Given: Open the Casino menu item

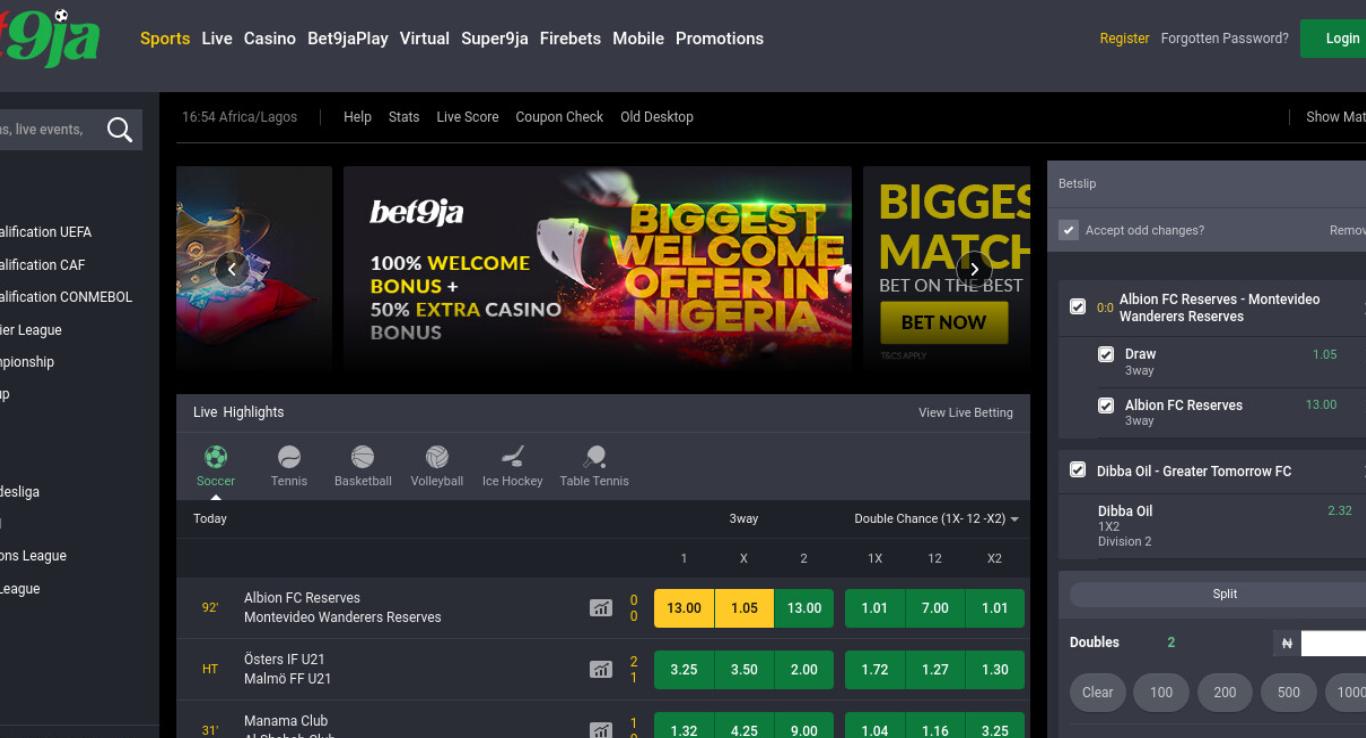Looking at the screenshot, I should coord(270,38).
